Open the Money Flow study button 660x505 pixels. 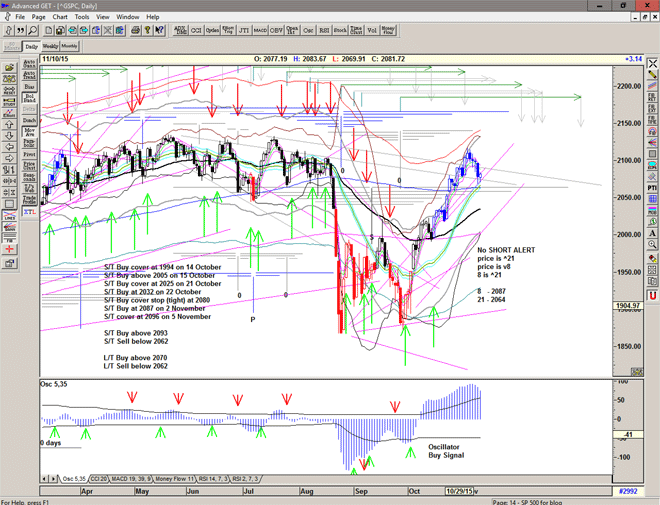(x=389, y=31)
